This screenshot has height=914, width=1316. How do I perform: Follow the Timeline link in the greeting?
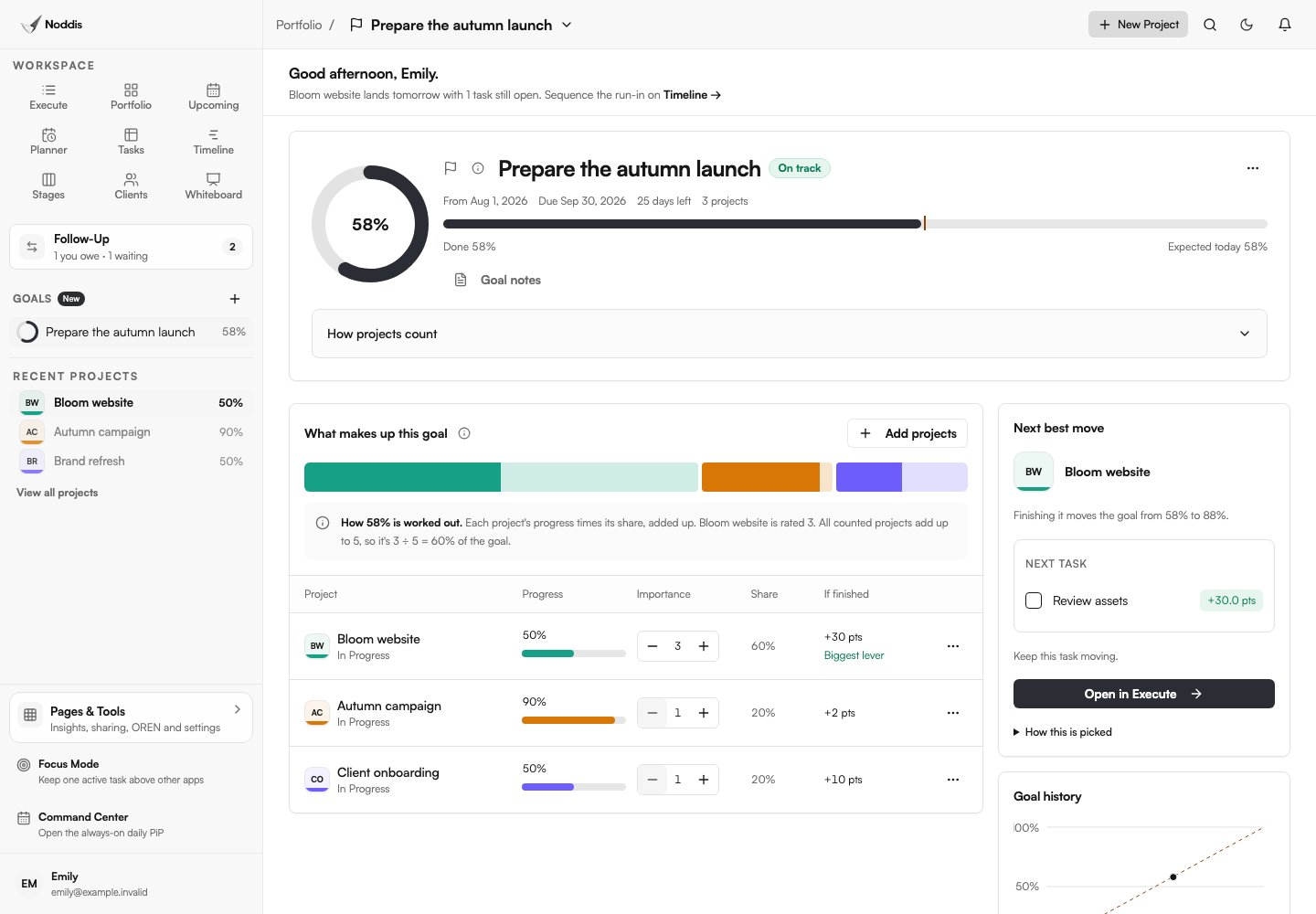click(x=692, y=95)
